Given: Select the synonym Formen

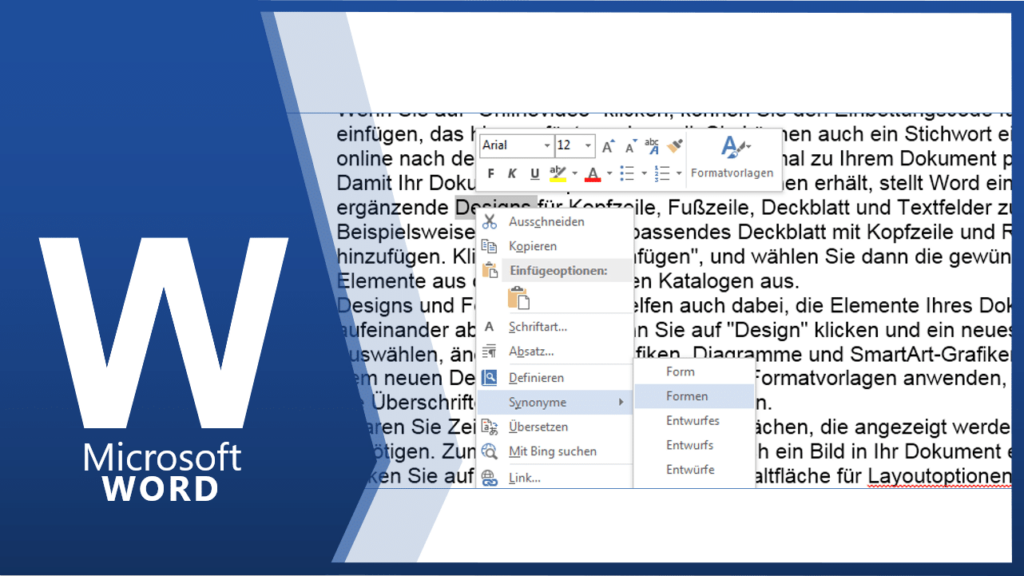Looking at the screenshot, I should coord(687,396).
